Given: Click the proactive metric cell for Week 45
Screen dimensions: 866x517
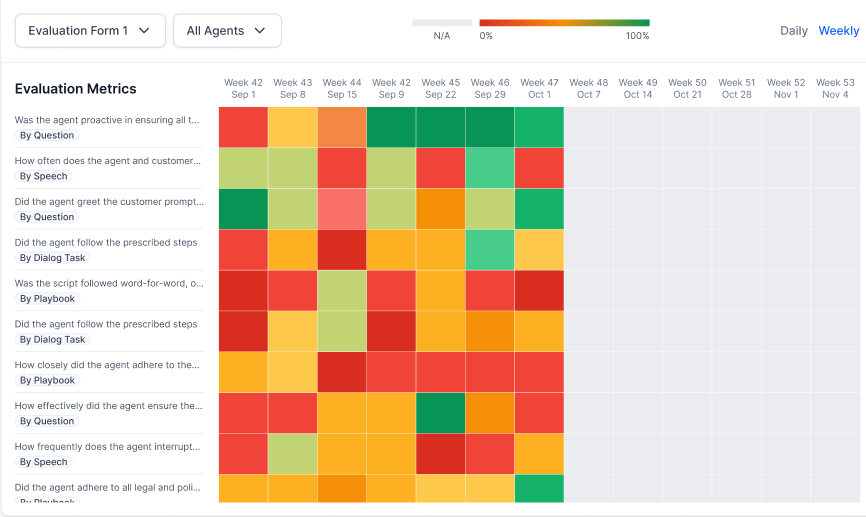Looking at the screenshot, I should point(440,127).
